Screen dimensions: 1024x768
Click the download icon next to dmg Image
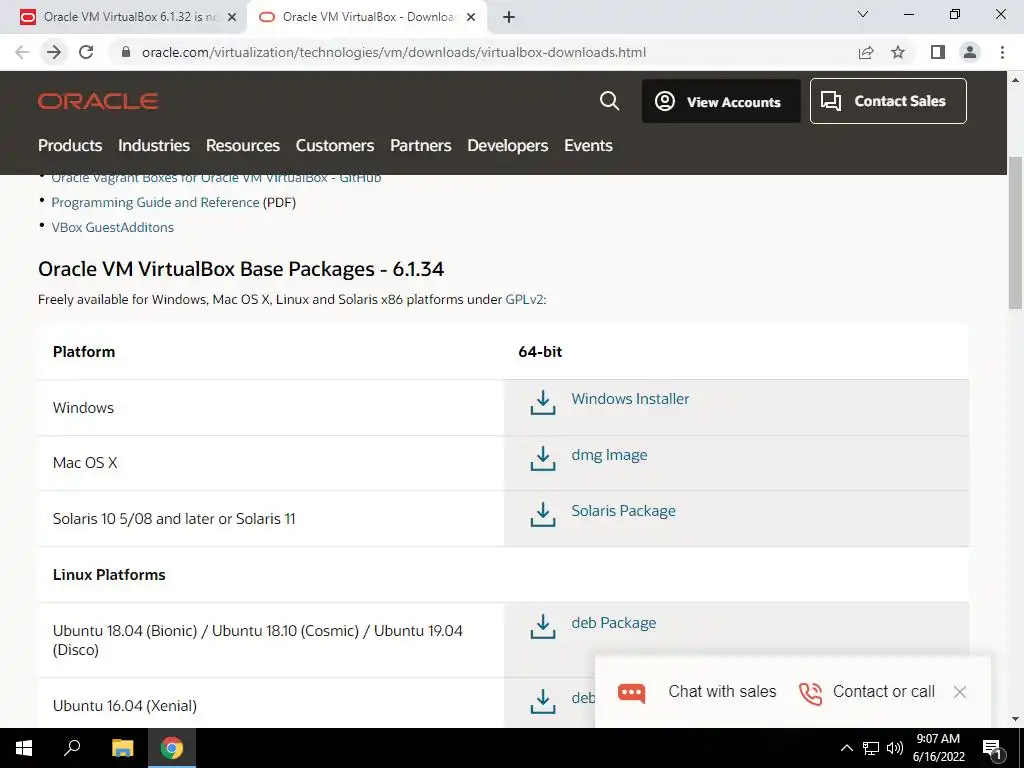point(543,458)
